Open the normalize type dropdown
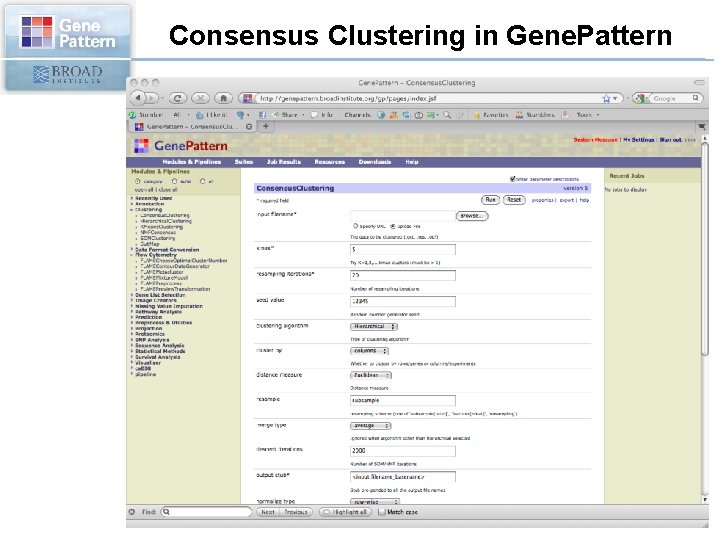 pyautogui.click(x=375, y=501)
